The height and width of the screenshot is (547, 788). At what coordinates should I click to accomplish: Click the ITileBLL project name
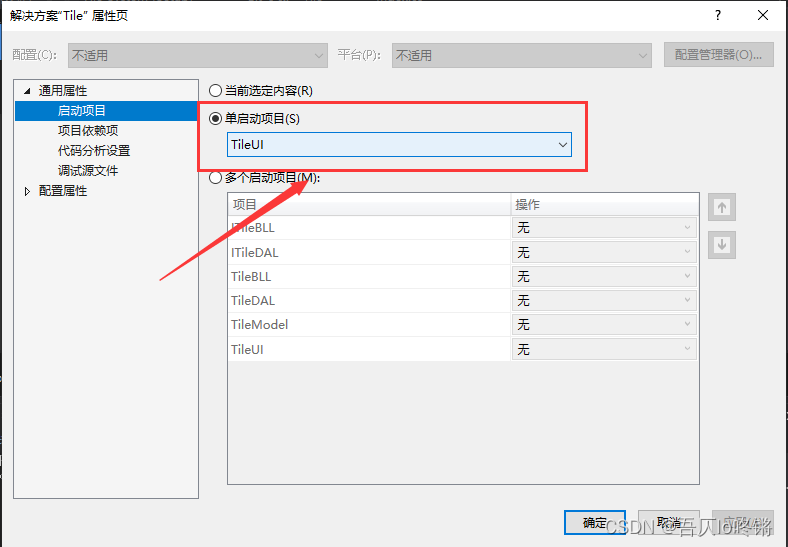click(x=253, y=228)
